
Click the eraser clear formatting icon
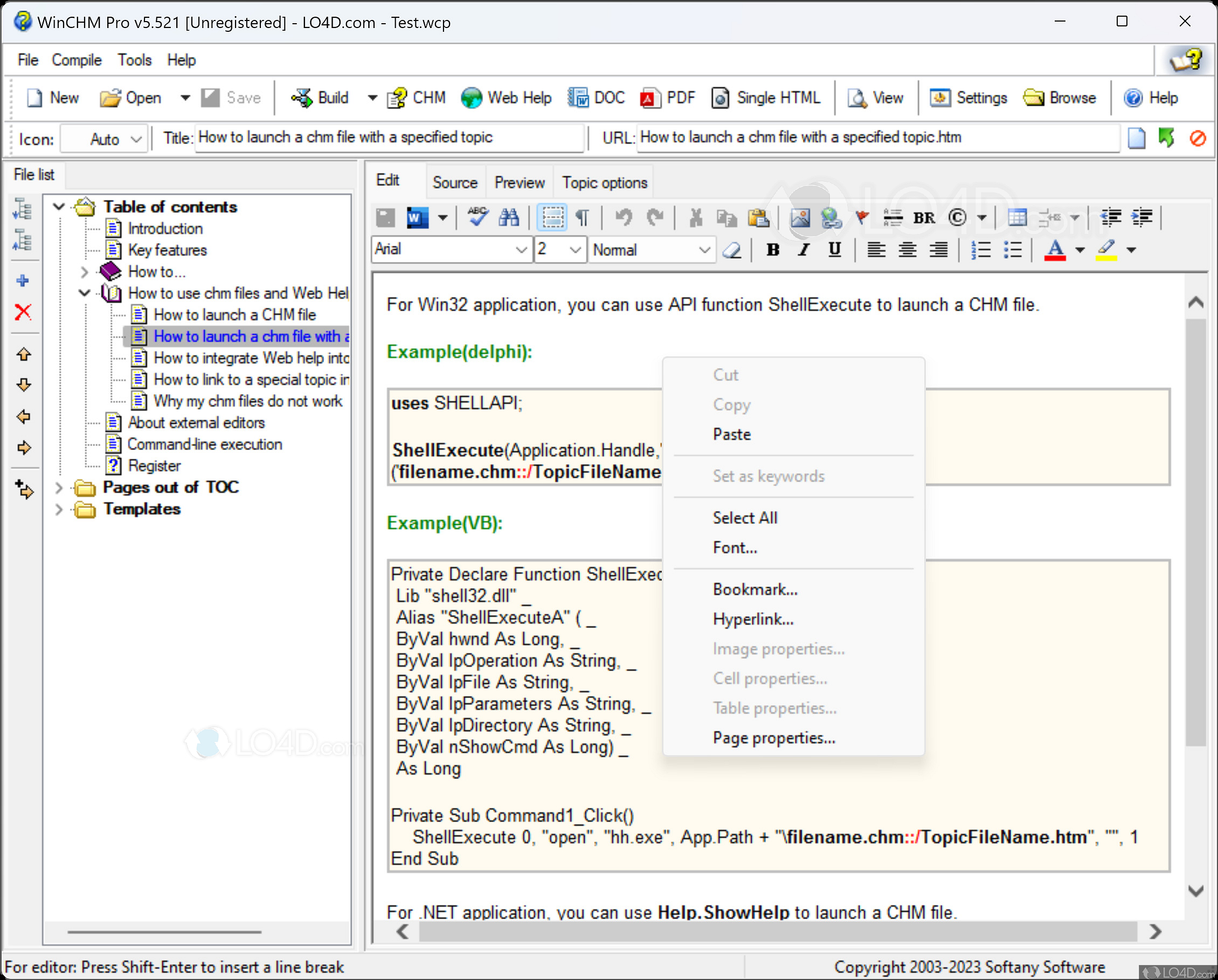(x=732, y=250)
